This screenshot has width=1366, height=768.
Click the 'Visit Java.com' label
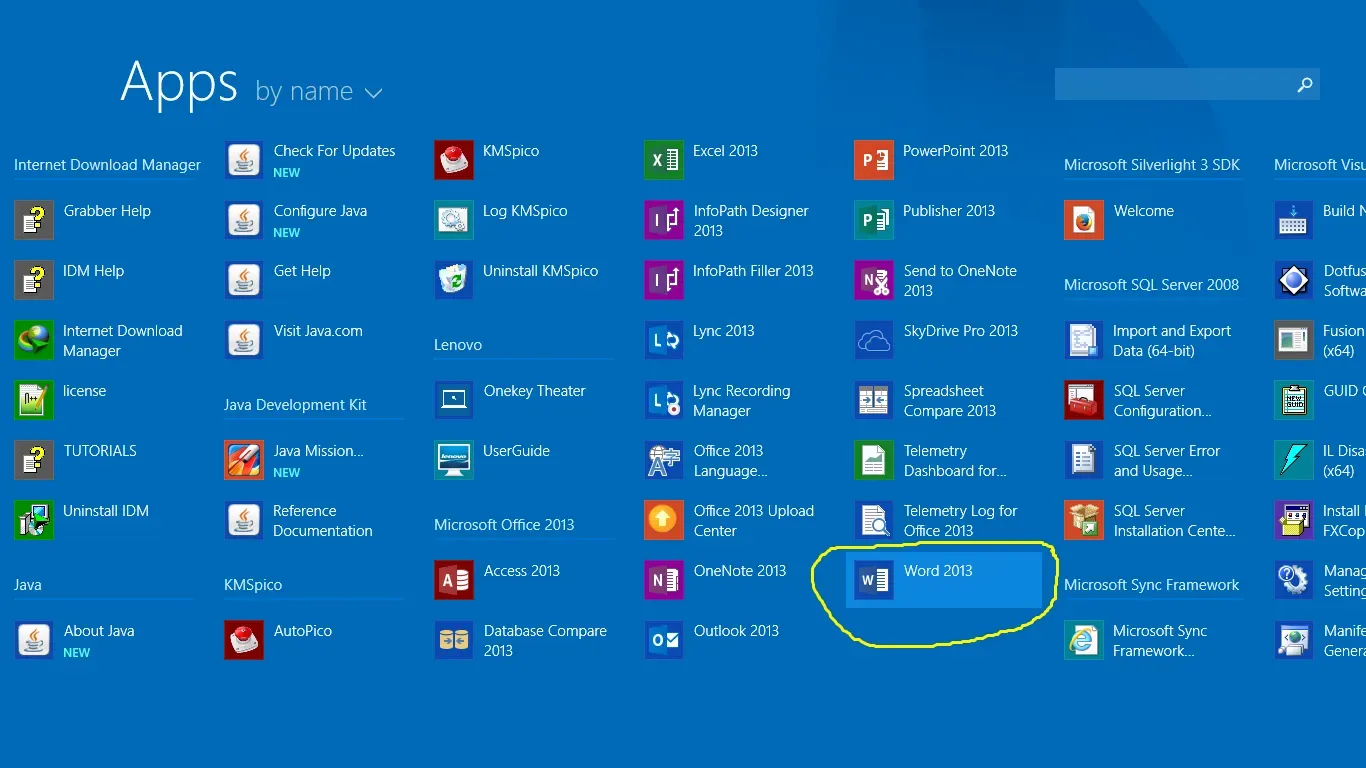click(x=318, y=331)
